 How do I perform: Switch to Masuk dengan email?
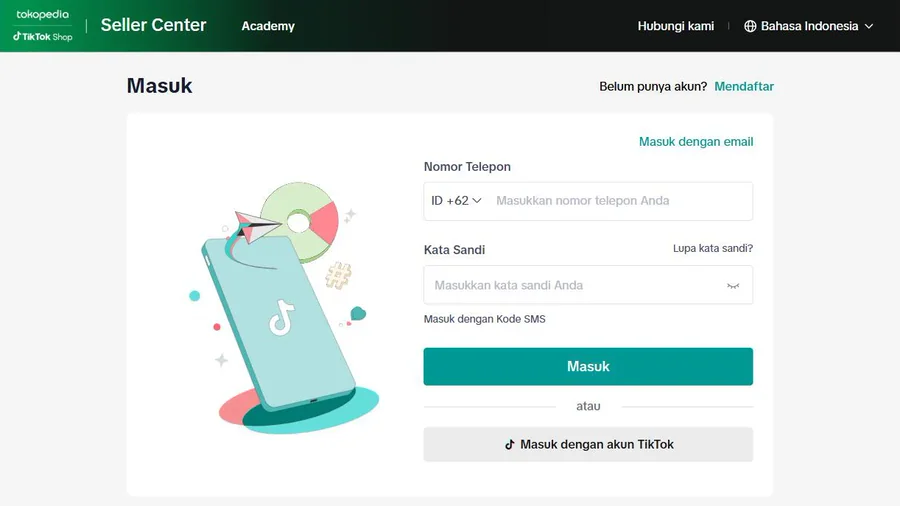pos(696,142)
